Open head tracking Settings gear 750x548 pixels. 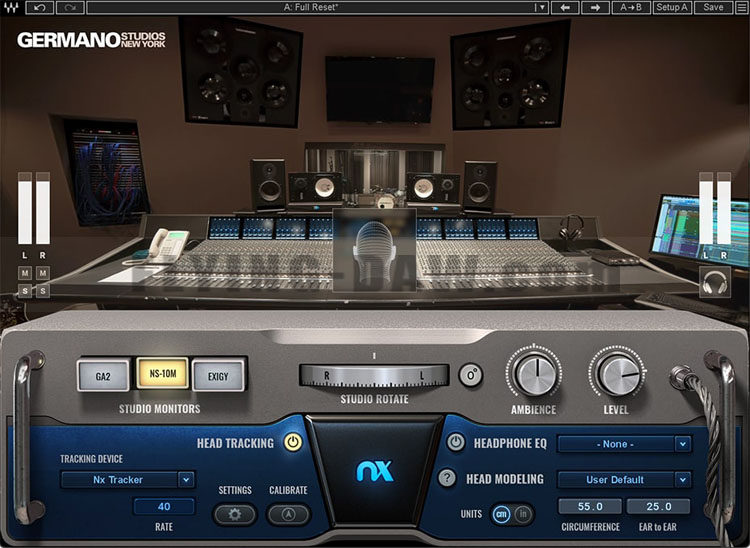(x=235, y=515)
